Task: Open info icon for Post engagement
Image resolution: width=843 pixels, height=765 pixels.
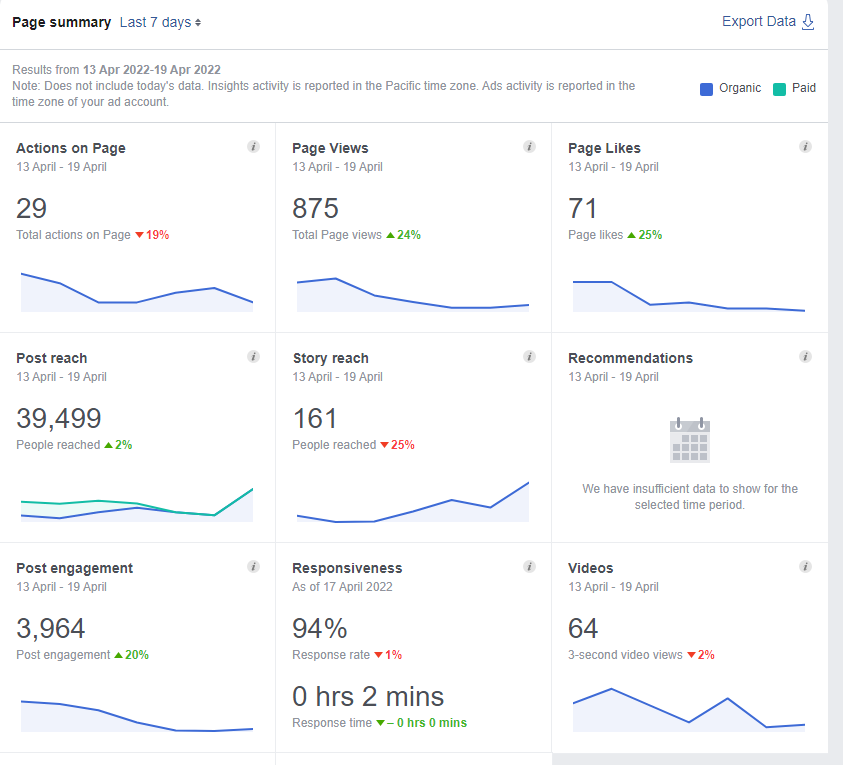Action: click(253, 566)
